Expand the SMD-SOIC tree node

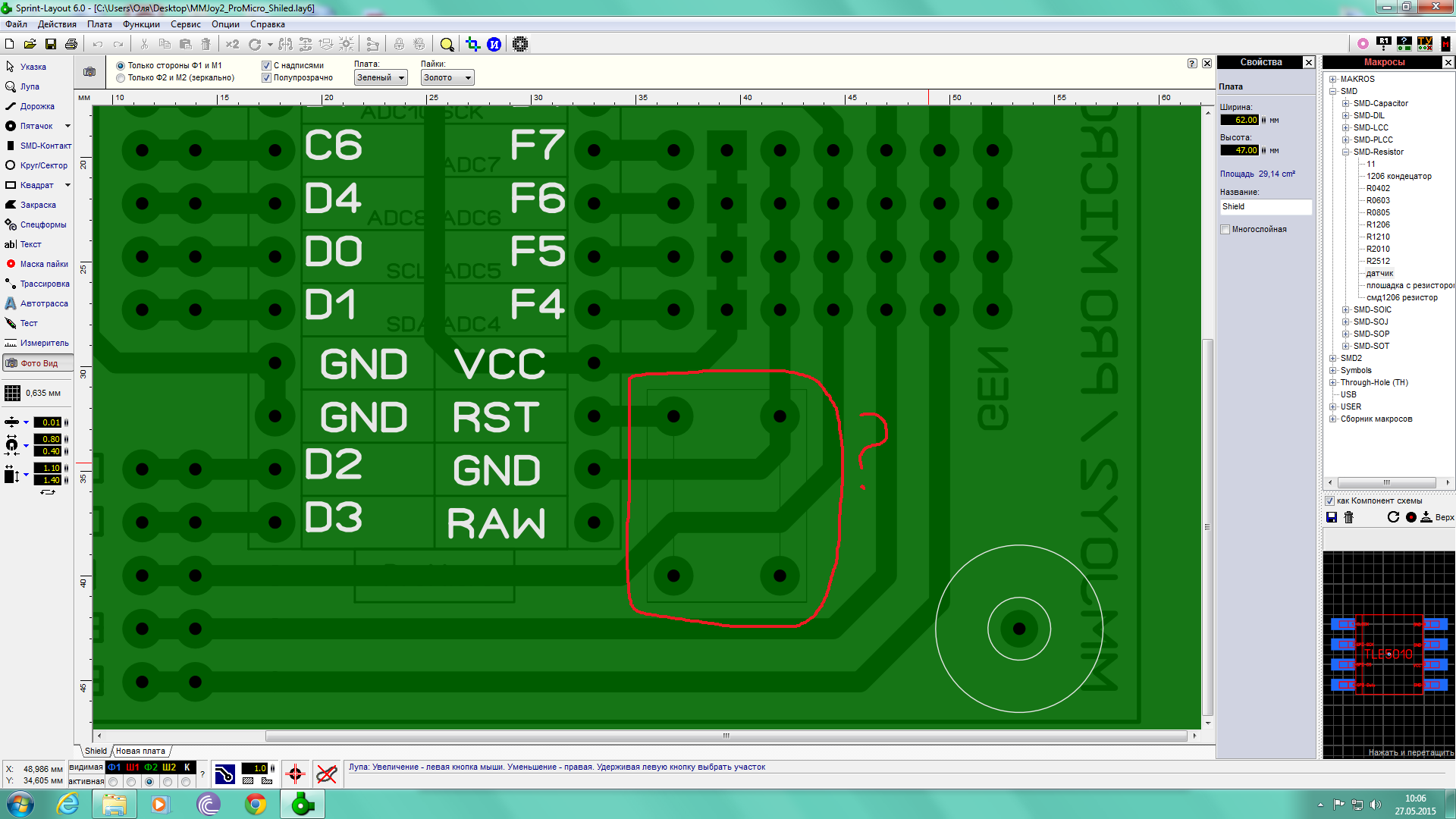coord(1346,309)
